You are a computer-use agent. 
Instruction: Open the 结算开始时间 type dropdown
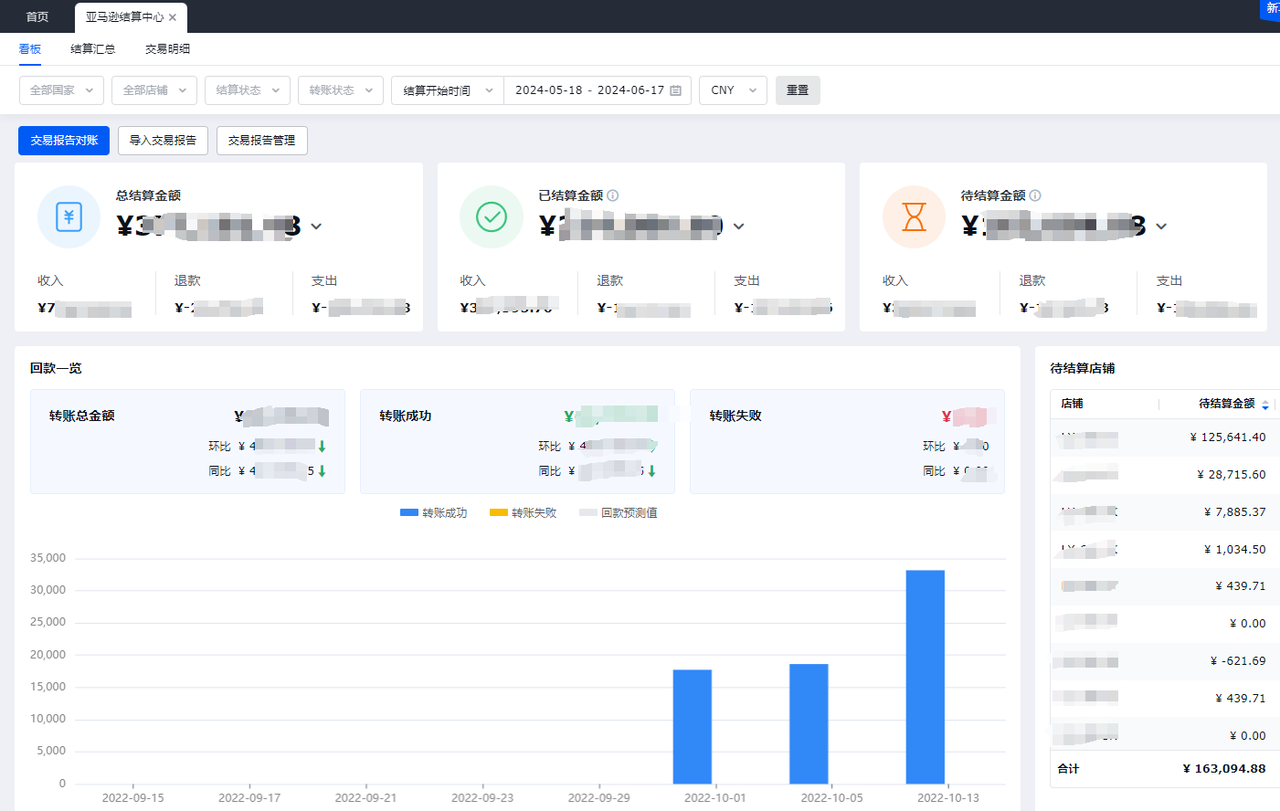point(448,90)
